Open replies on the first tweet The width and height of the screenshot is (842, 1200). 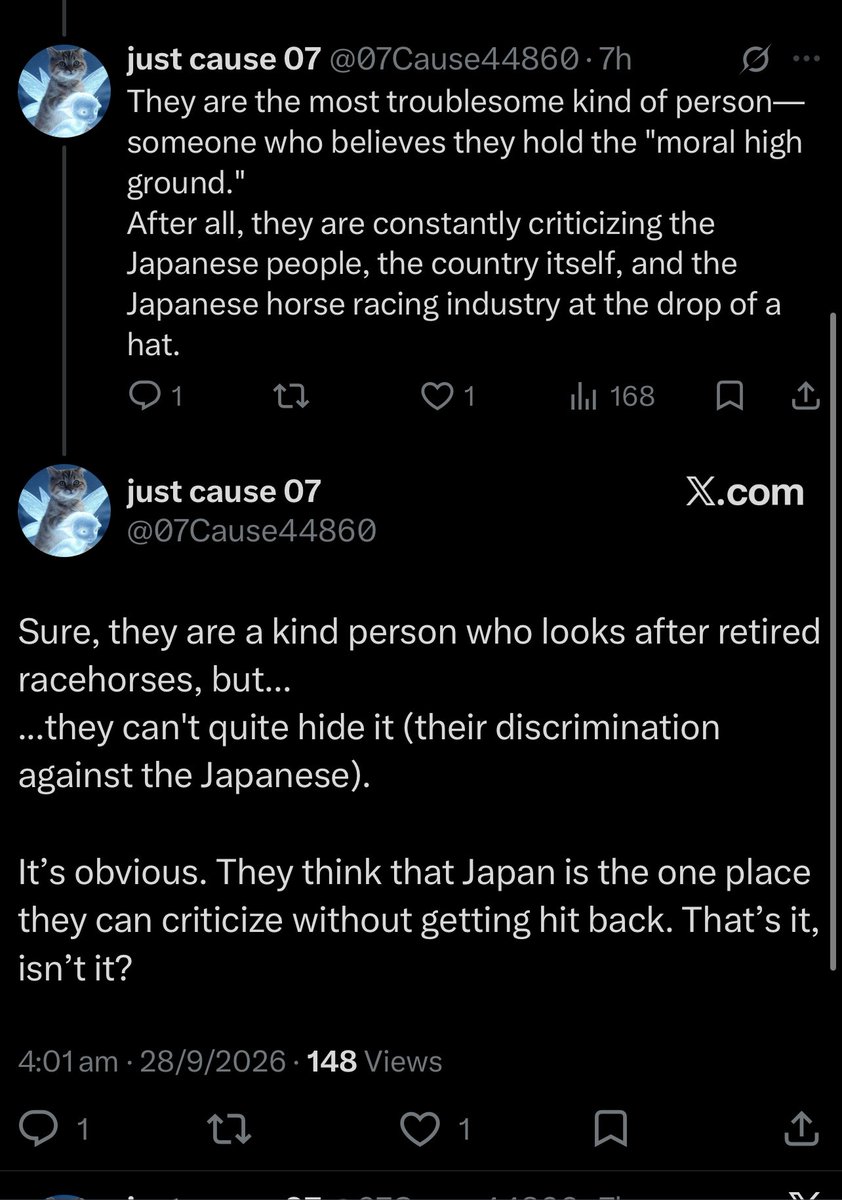coord(157,397)
